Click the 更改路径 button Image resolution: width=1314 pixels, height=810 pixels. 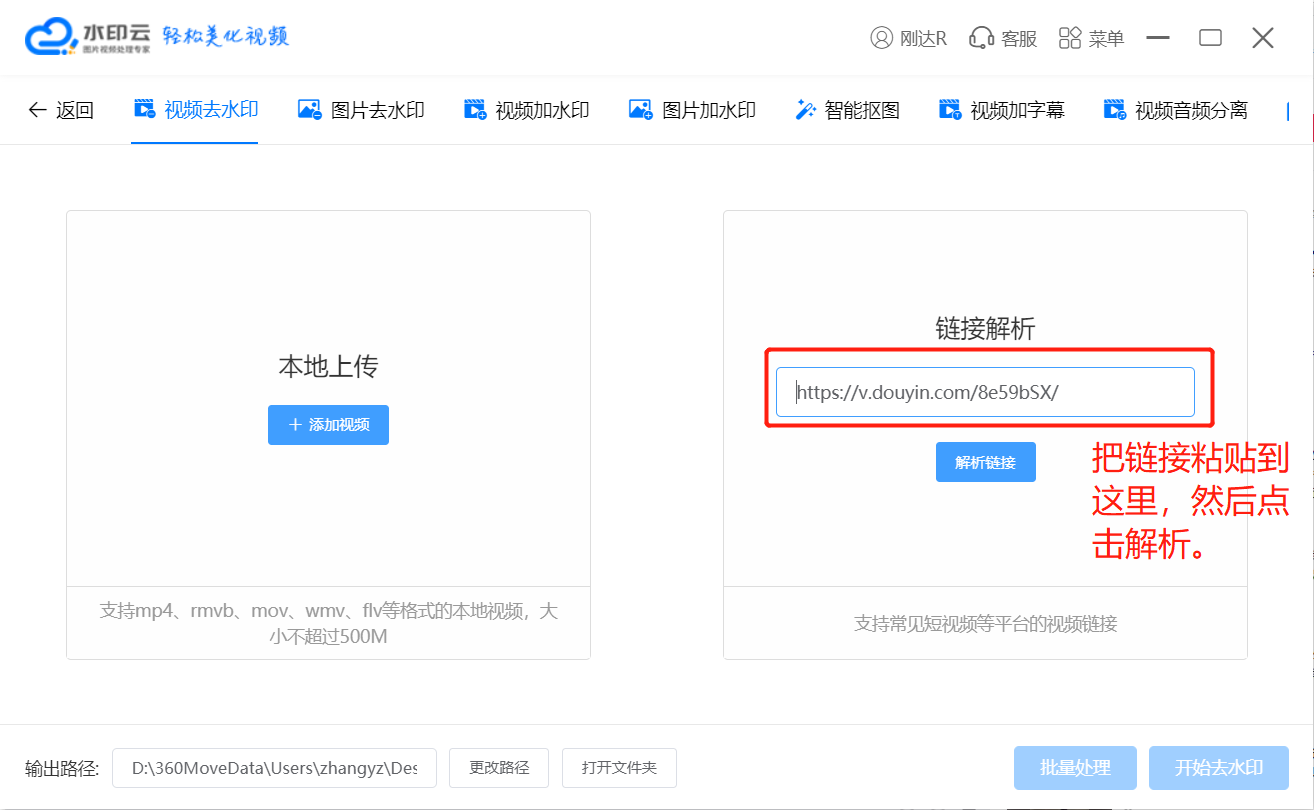click(499, 768)
